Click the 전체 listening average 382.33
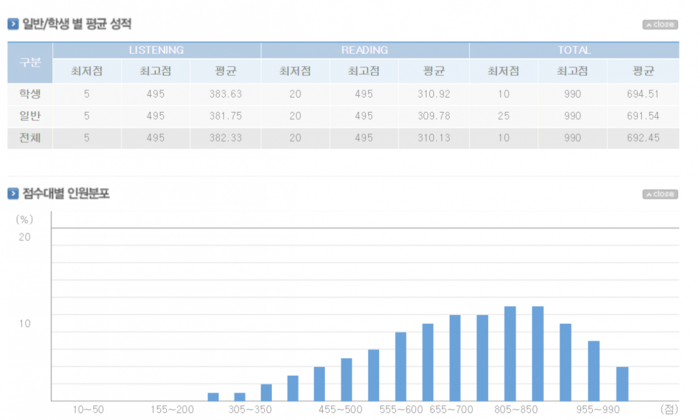Screen dimensions: 700x420 (x=225, y=137)
